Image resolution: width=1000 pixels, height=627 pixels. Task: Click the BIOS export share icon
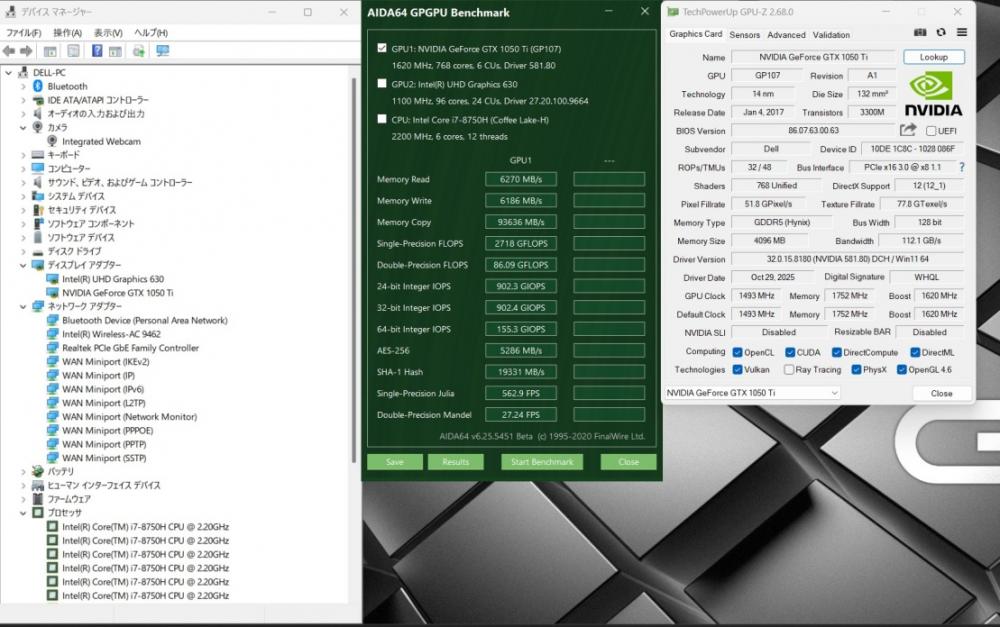point(908,130)
